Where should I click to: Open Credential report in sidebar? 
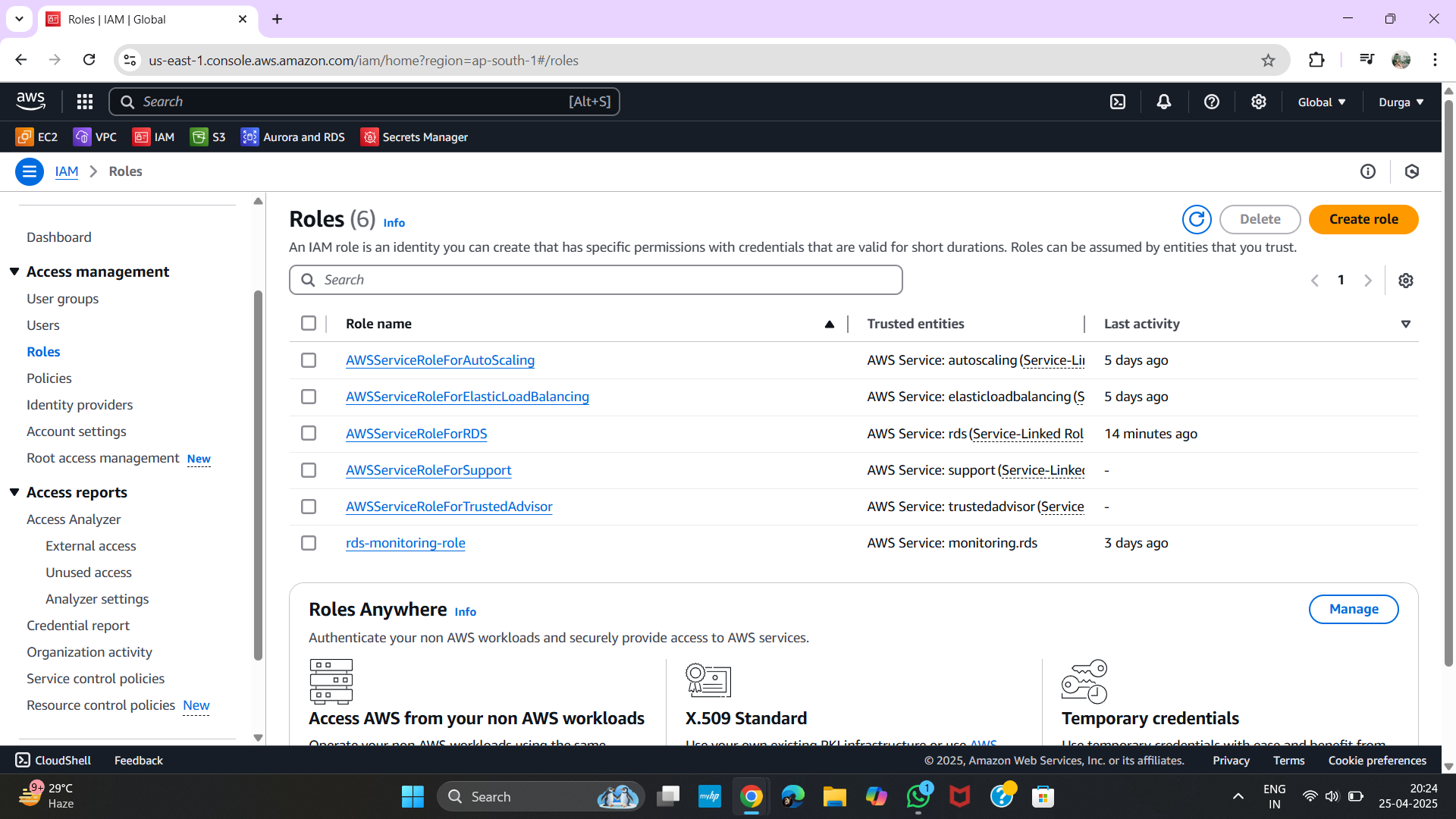coord(78,626)
